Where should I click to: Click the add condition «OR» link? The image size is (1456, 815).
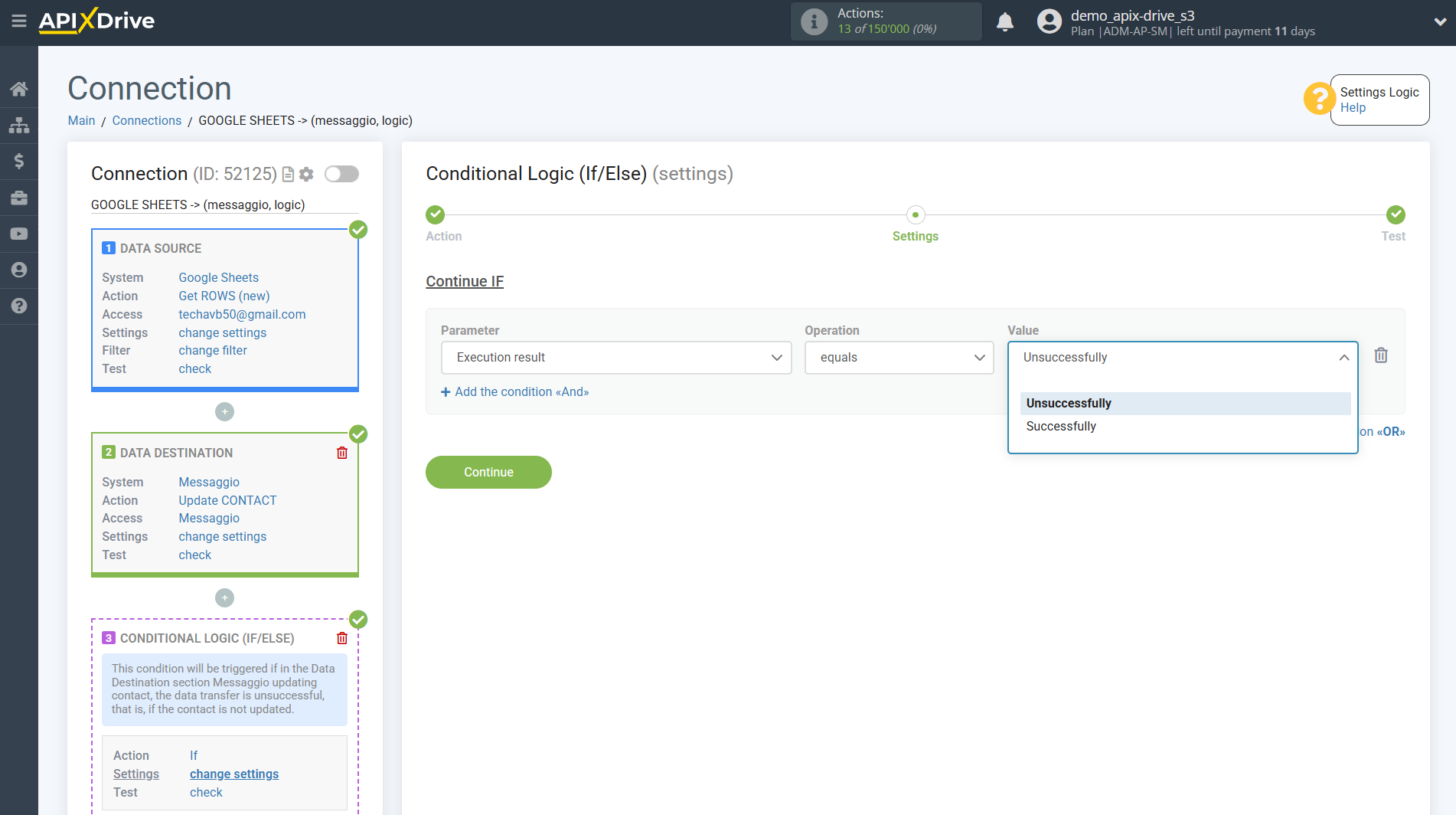(1383, 432)
